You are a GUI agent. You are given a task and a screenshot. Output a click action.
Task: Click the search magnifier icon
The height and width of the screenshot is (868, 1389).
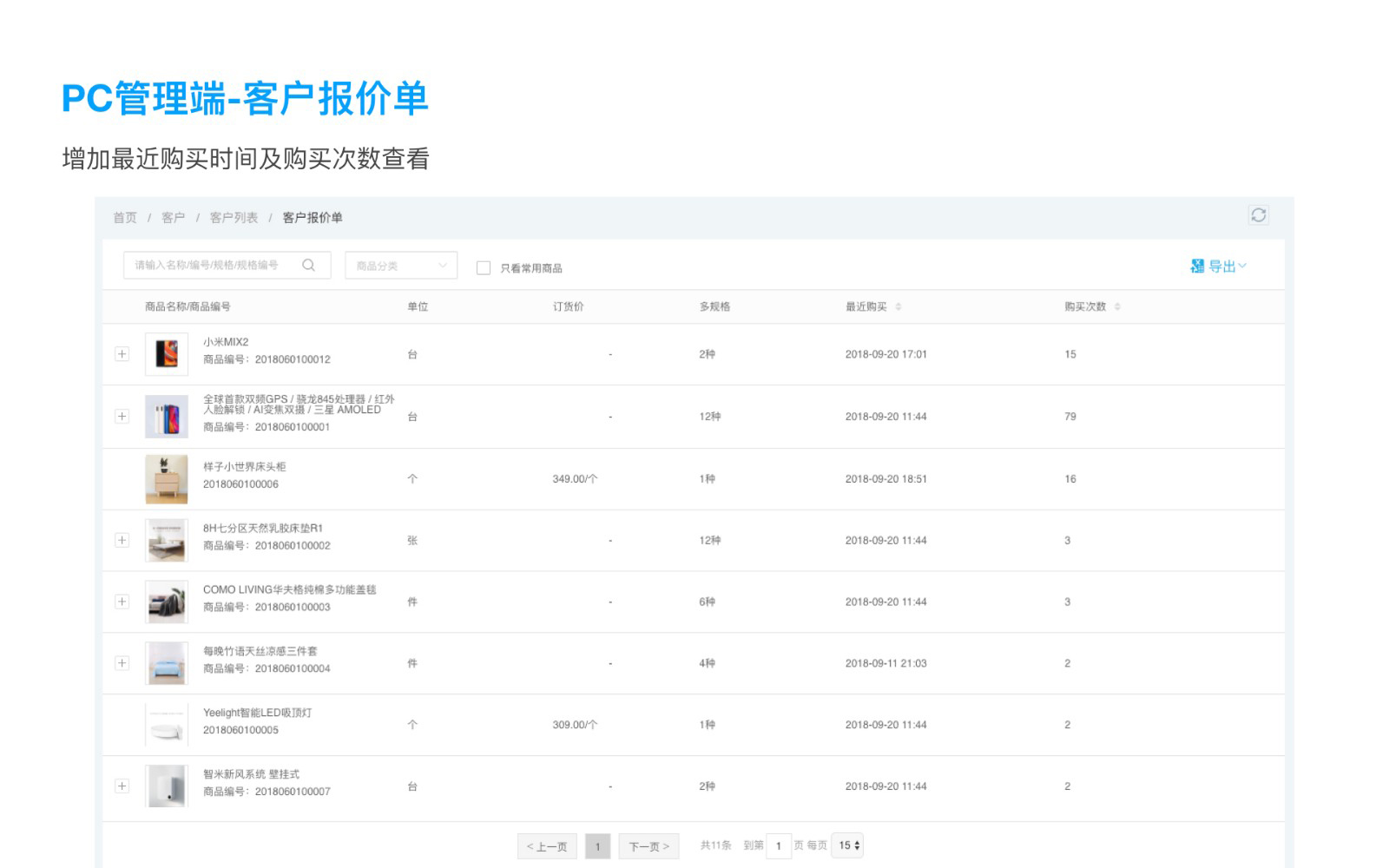tap(308, 266)
